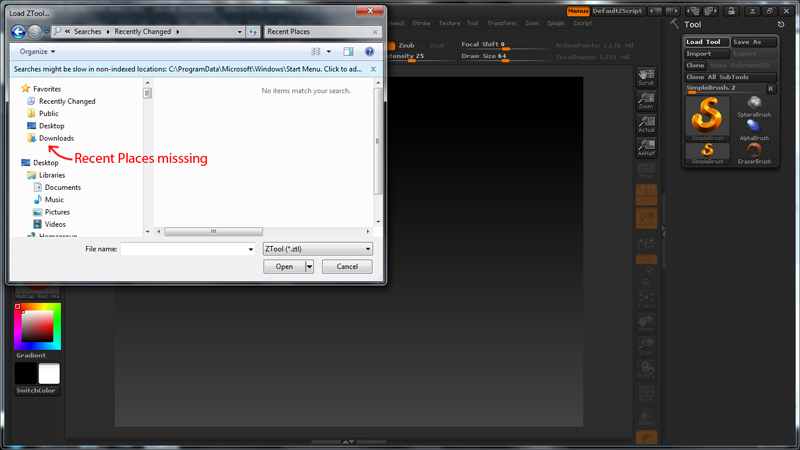
Task: Open the ZTool (*.ztl) file type combo box
Action: pos(317,249)
